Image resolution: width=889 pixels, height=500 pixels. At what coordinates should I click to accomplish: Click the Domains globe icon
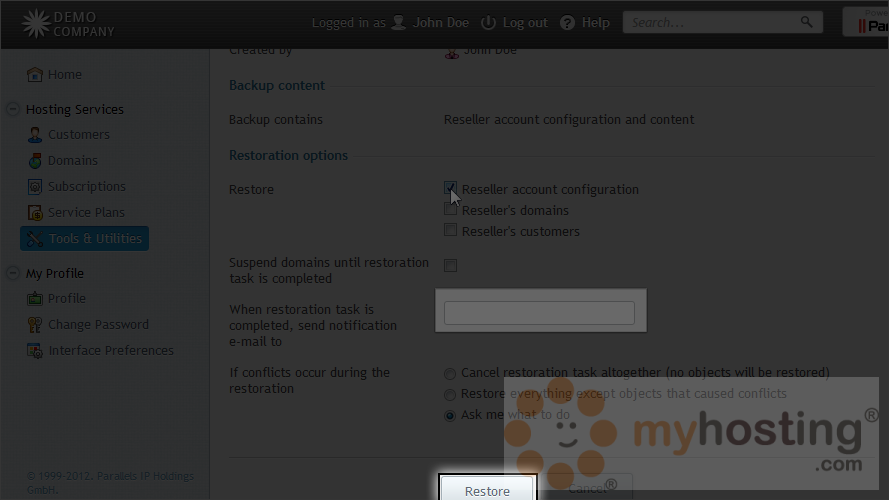point(35,160)
